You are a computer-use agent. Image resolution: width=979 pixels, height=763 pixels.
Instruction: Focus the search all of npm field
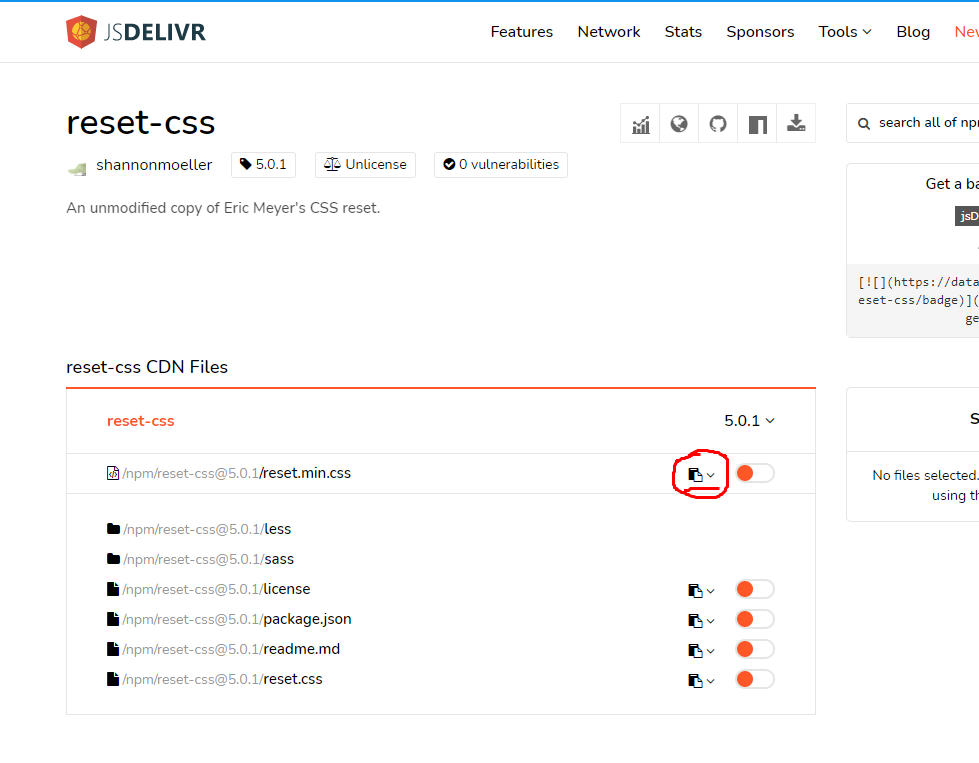913,124
